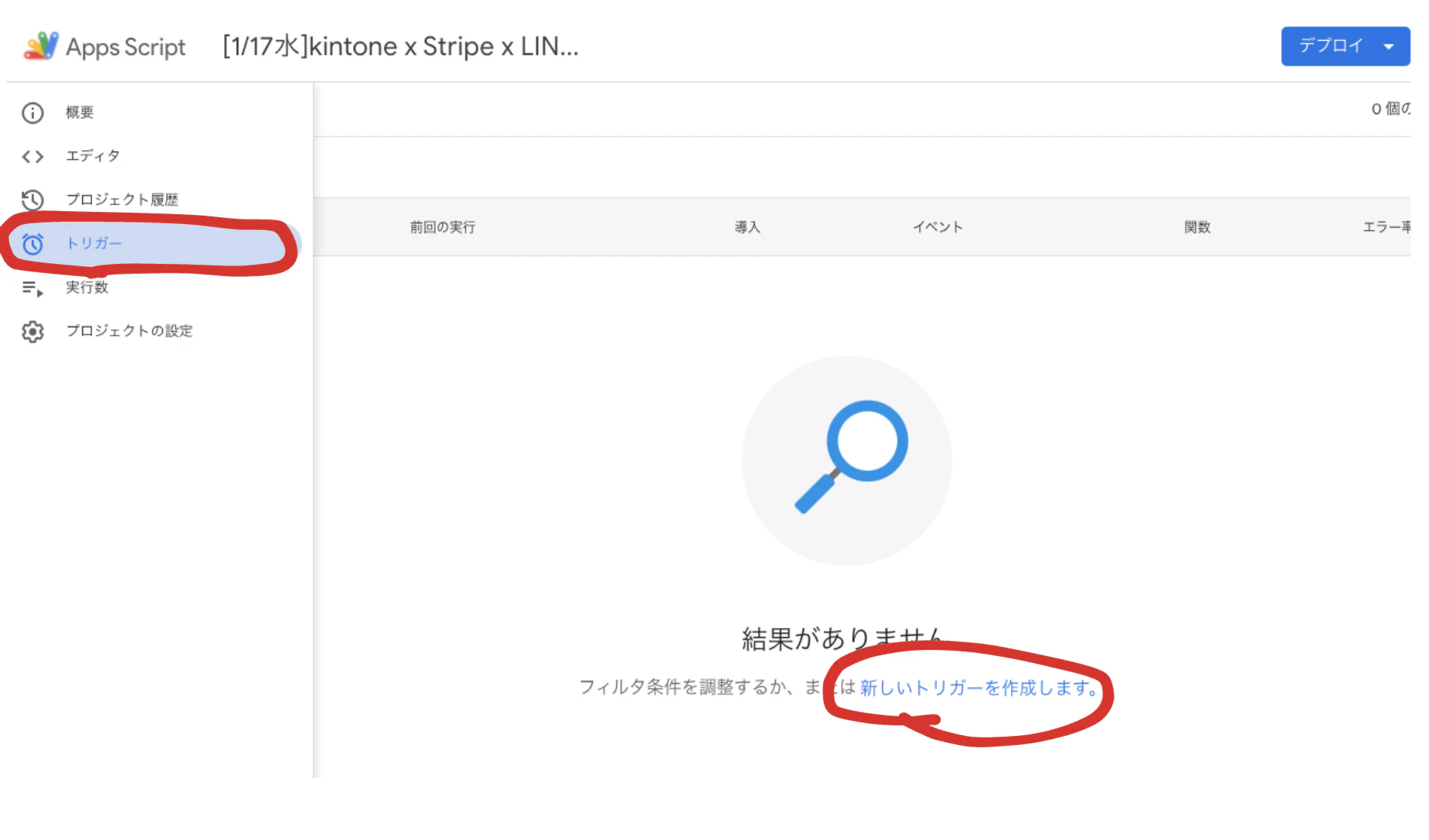This screenshot has height=840, width=1429.
Task: Open プロジェクト履歴 using the history clock icon
Action: tap(32, 199)
